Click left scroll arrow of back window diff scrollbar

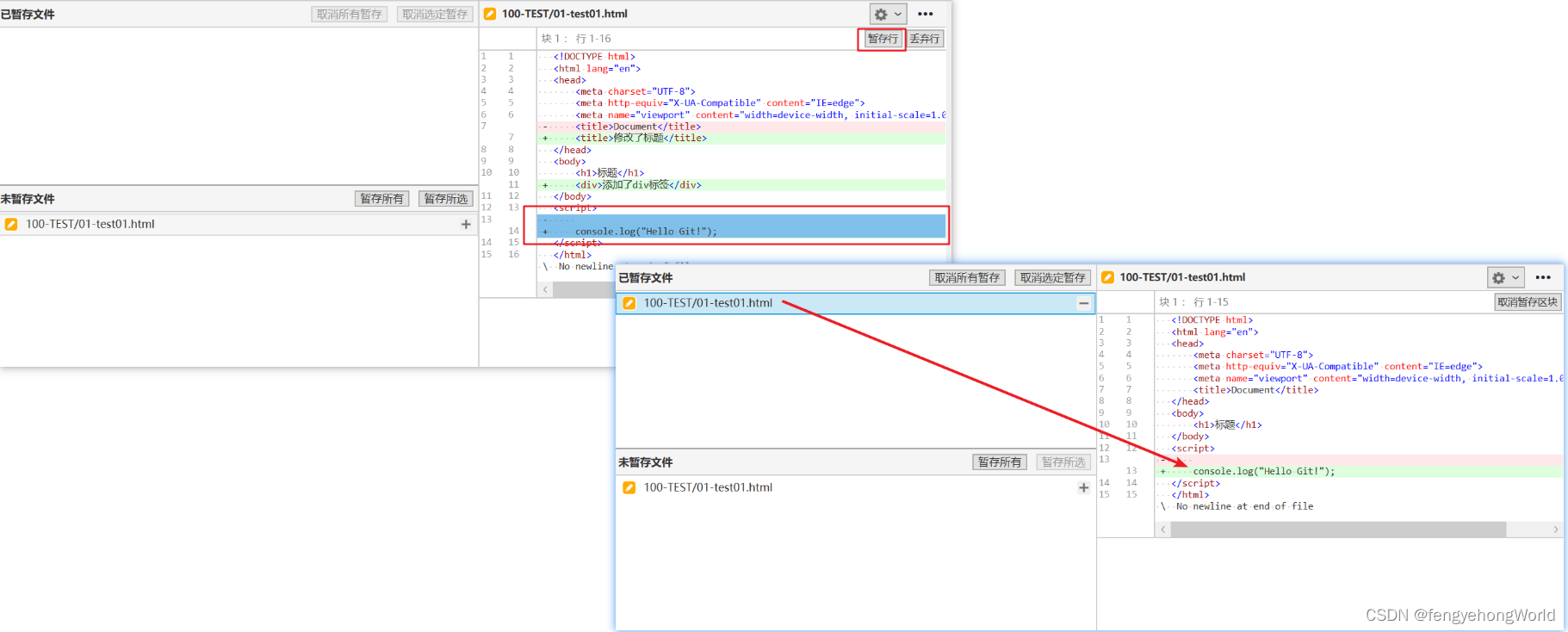pos(545,289)
